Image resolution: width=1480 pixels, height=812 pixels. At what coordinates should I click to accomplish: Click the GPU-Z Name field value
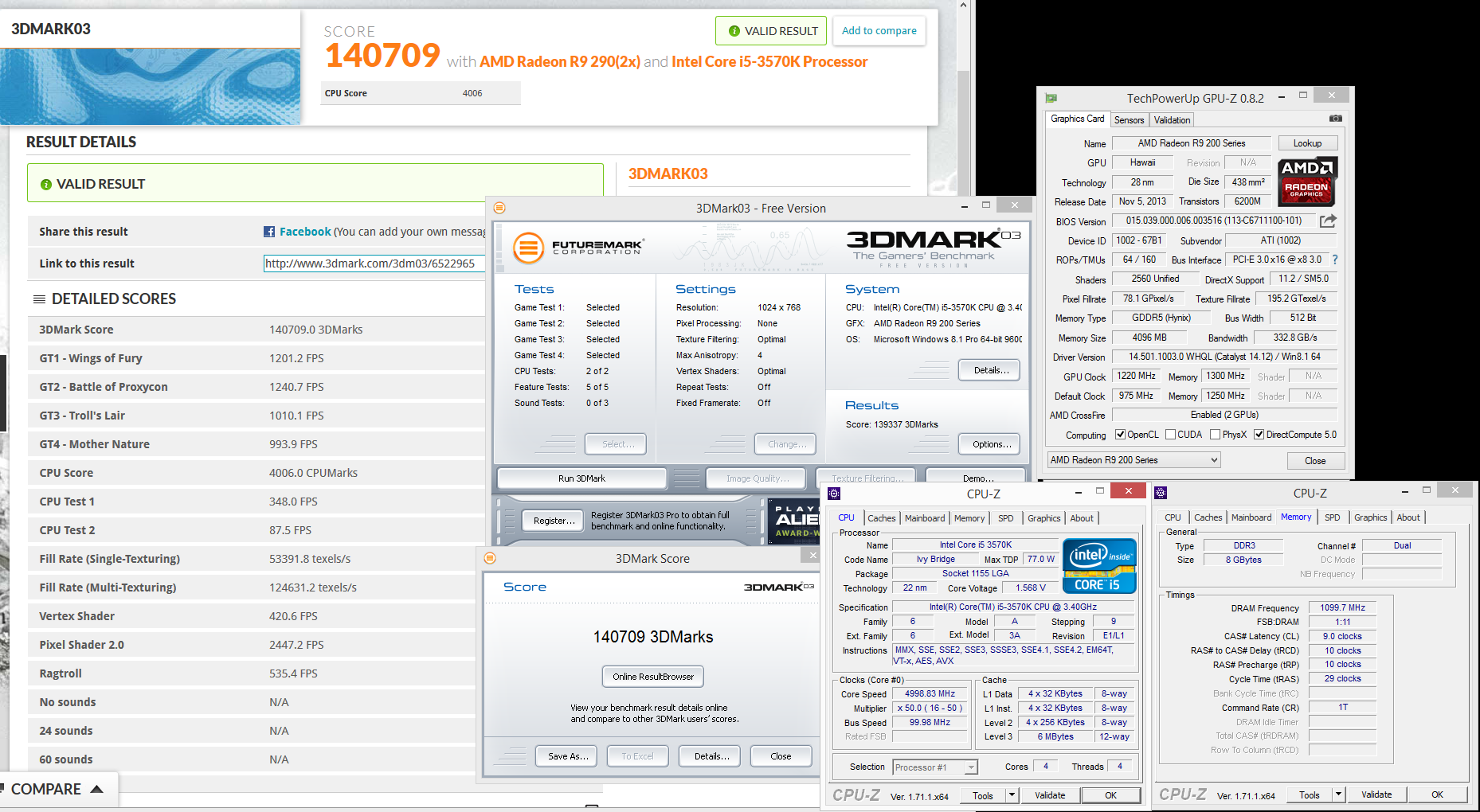1191,143
